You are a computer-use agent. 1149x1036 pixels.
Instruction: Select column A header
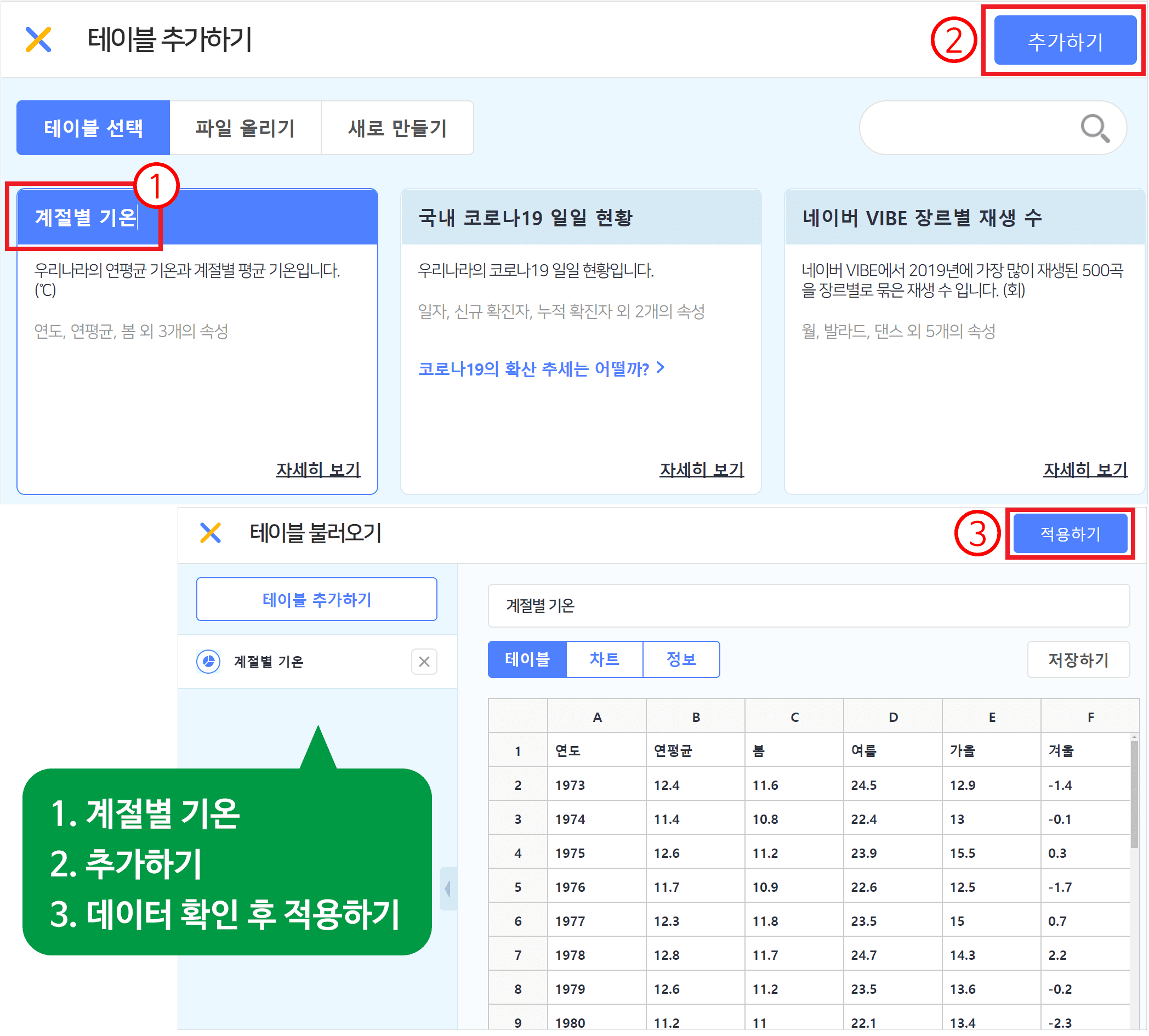[598, 716]
